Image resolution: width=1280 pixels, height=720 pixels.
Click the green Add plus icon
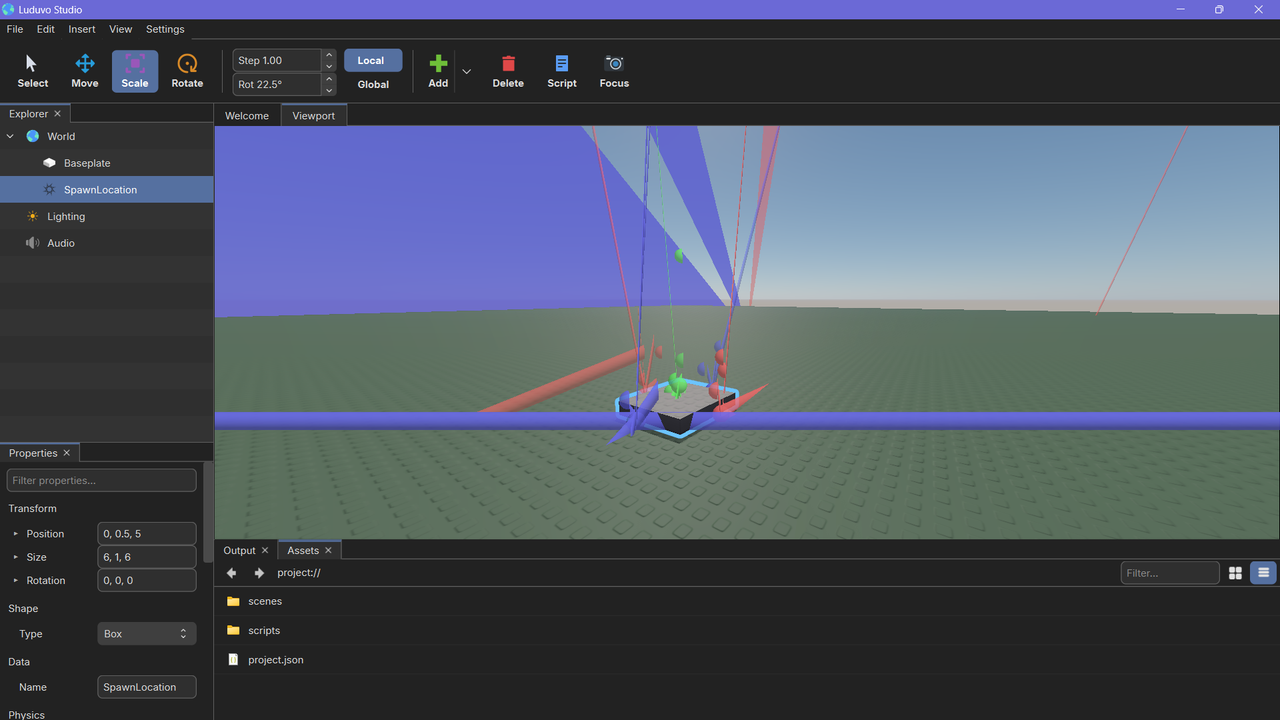click(x=438, y=63)
